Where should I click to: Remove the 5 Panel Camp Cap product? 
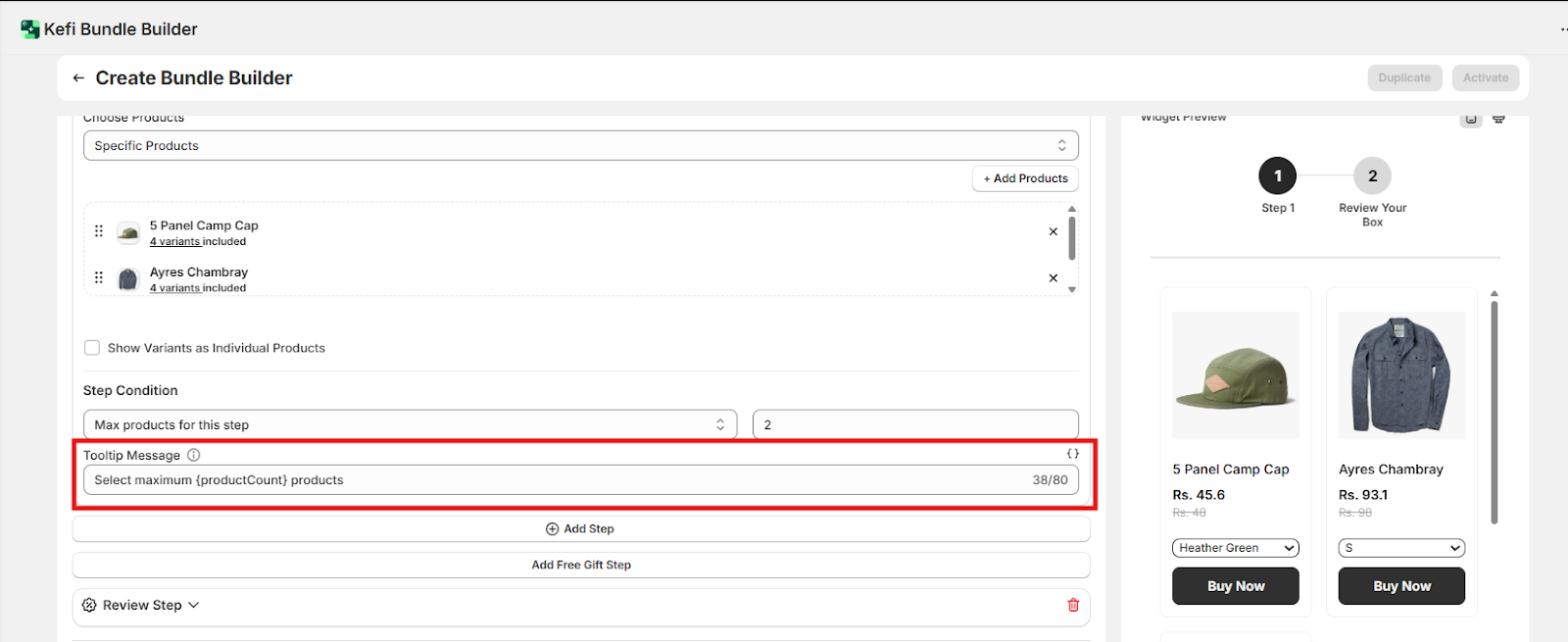[1053, 232]
